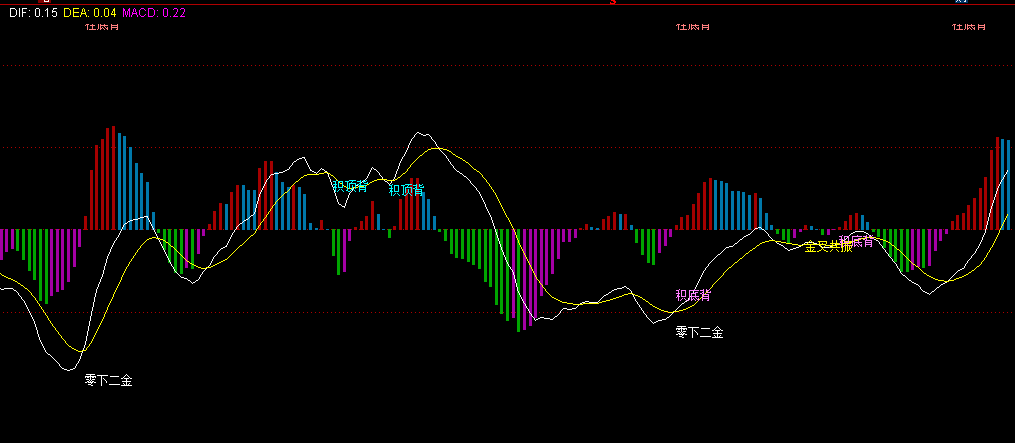Select the cut-off pink label at top center
Viewport: 1015px width, 443px height.
692,25
